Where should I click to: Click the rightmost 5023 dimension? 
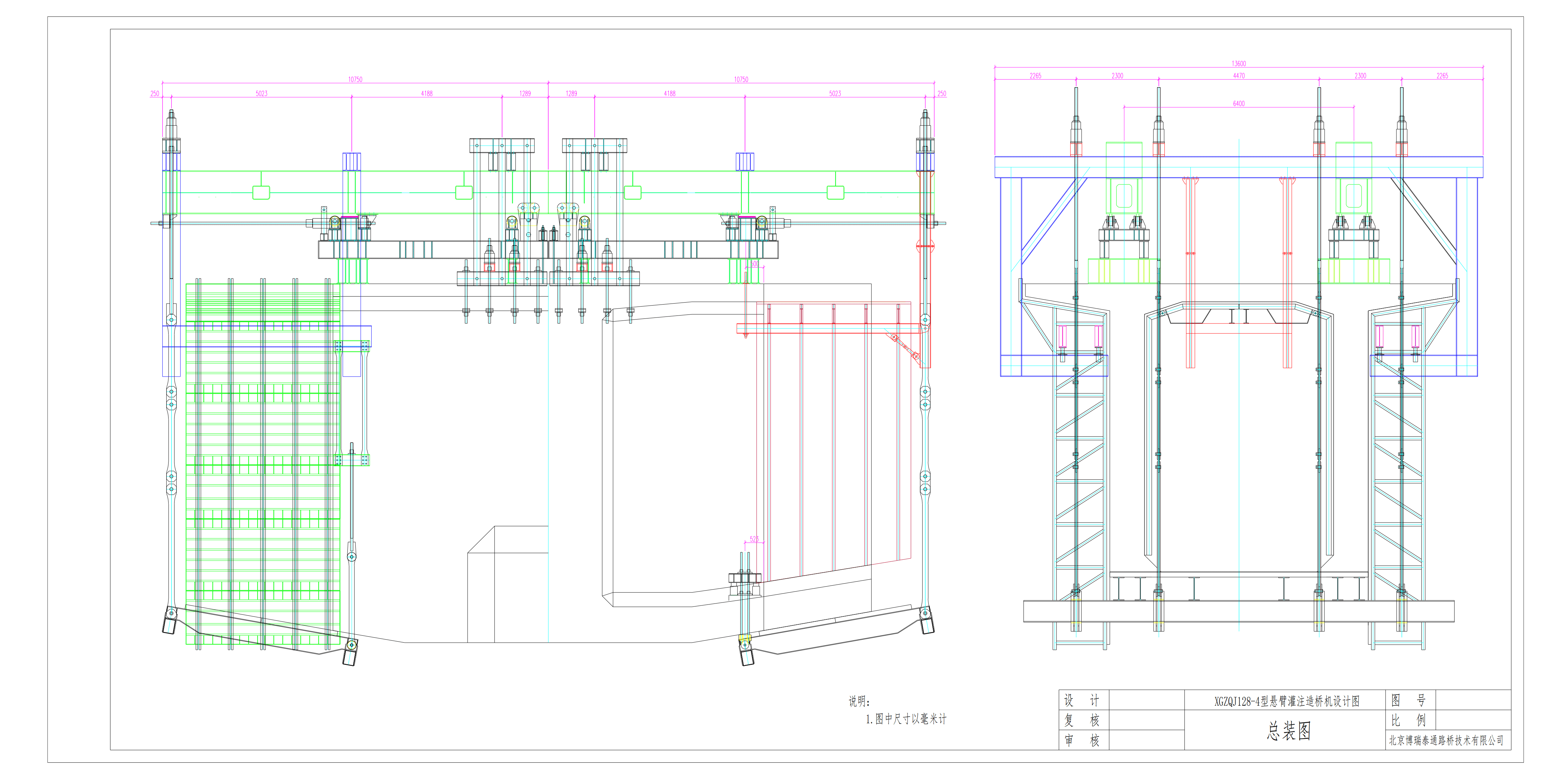click(x=835, y=93)
